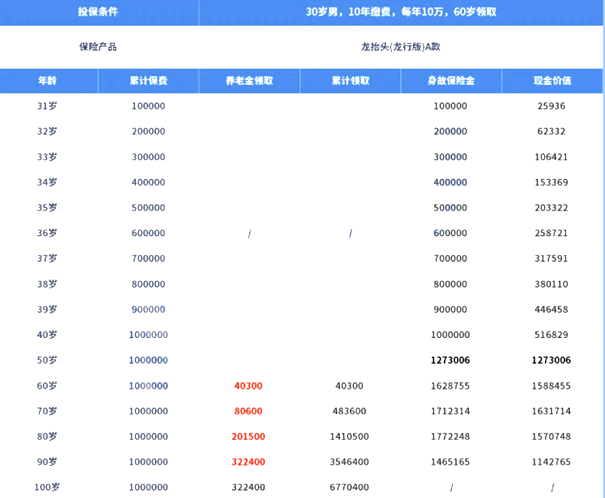Select the 32岁 age cell

tap(47, 132)
